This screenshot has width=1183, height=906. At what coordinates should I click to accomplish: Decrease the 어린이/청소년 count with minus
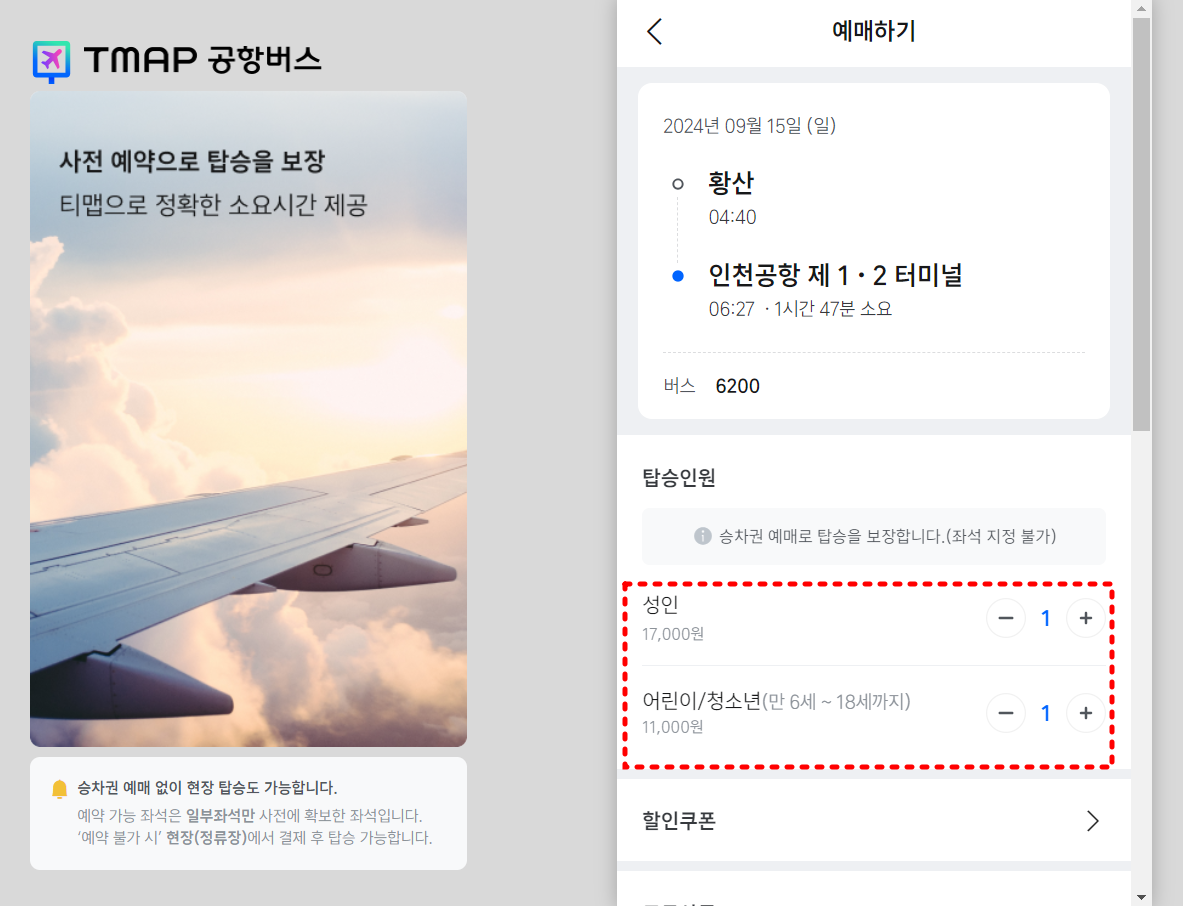1006,713
